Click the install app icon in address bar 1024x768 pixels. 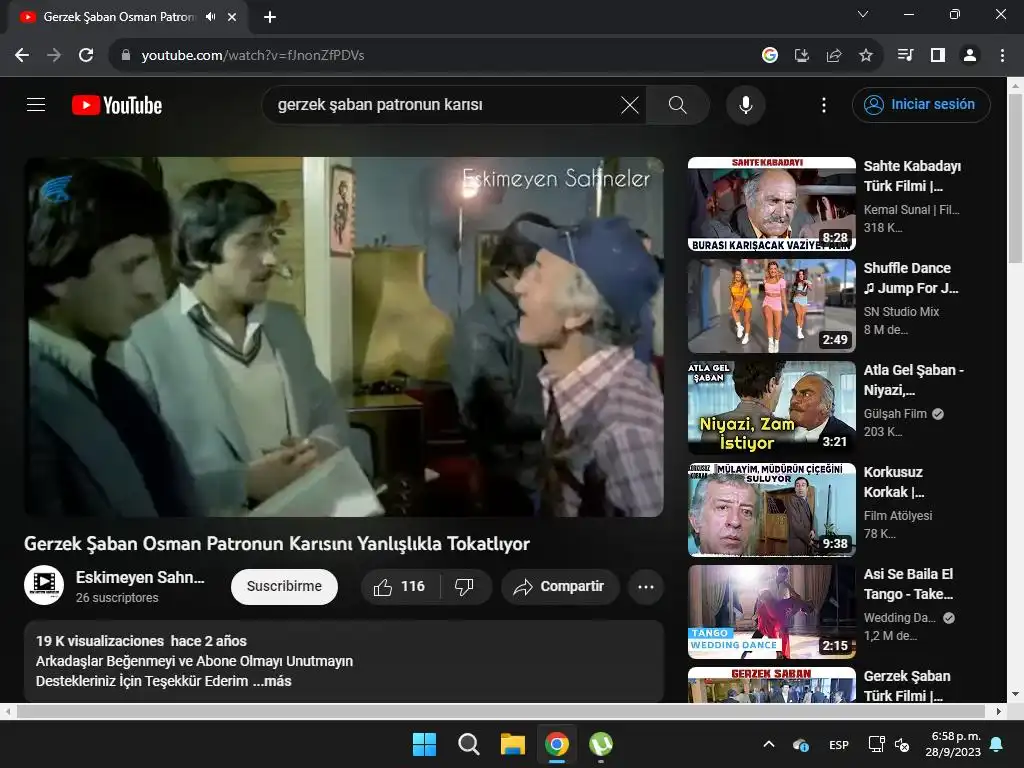coord(801,55)
